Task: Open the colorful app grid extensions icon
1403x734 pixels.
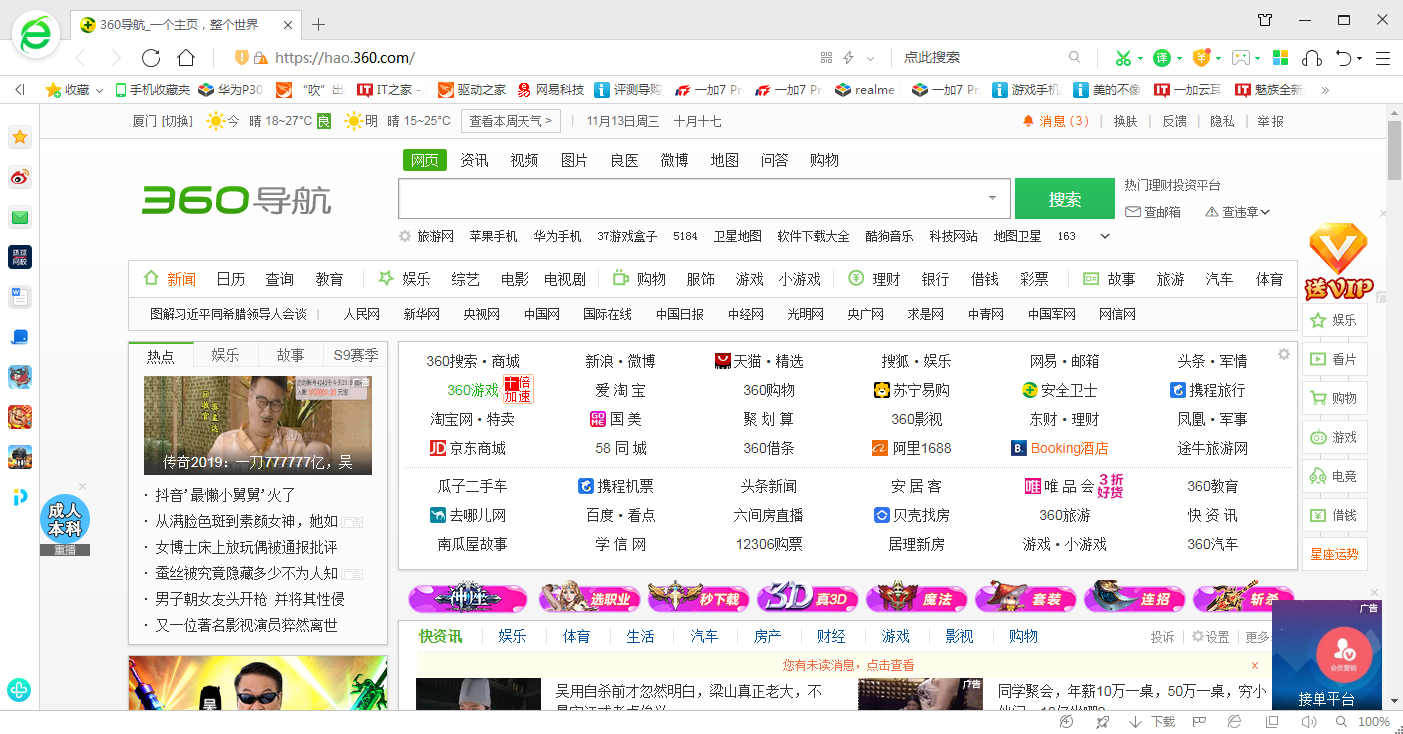Action: pos(1281,57)
